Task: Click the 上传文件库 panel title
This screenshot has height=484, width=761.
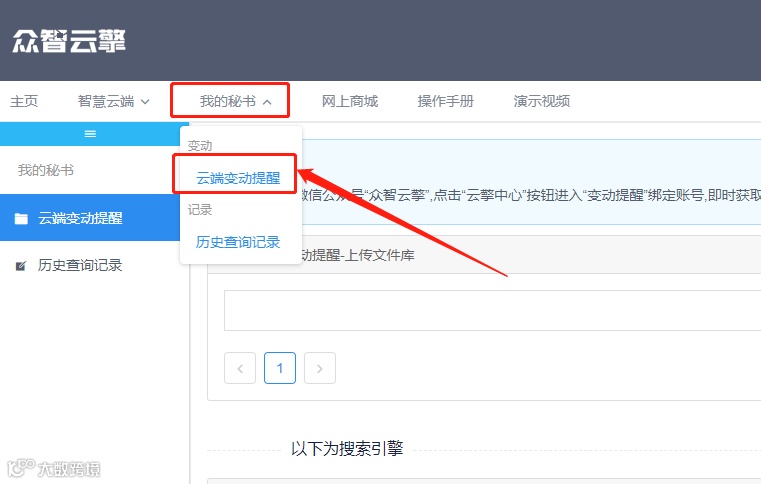Action: (358, 255)
